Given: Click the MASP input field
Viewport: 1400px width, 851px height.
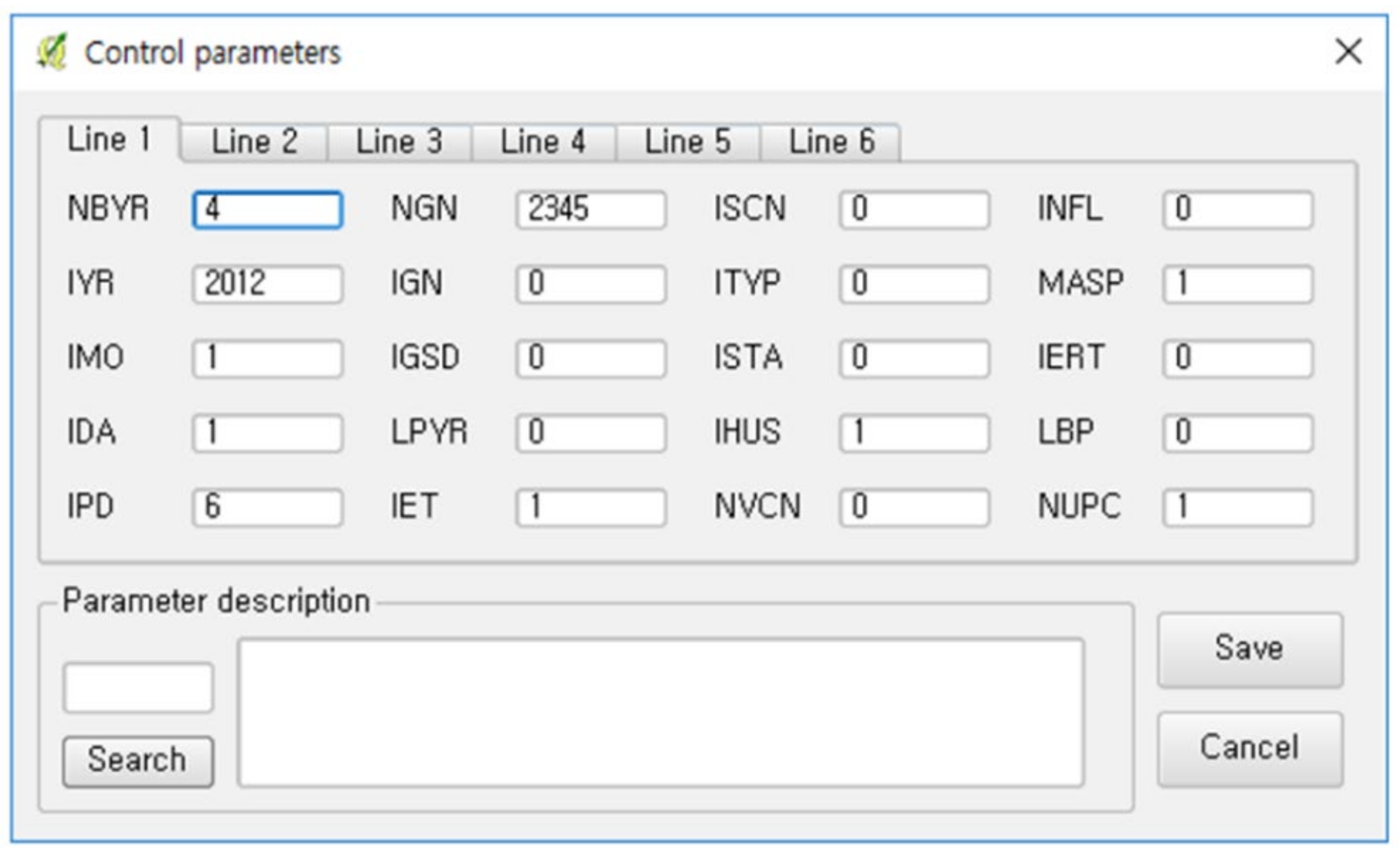Looking at the screenshot, I should pos(1238,284).
